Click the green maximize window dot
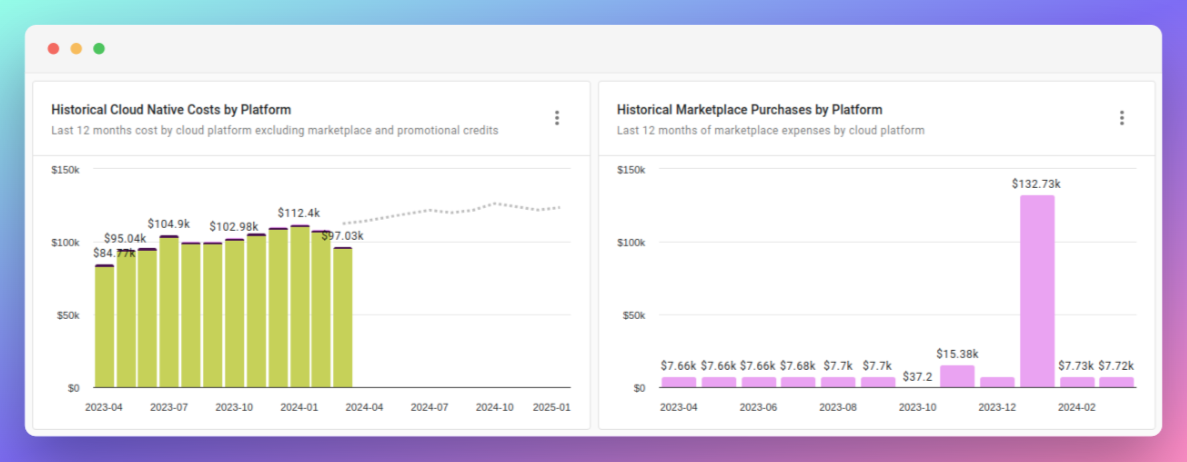The image size is (1187, 462). (99, 49)
